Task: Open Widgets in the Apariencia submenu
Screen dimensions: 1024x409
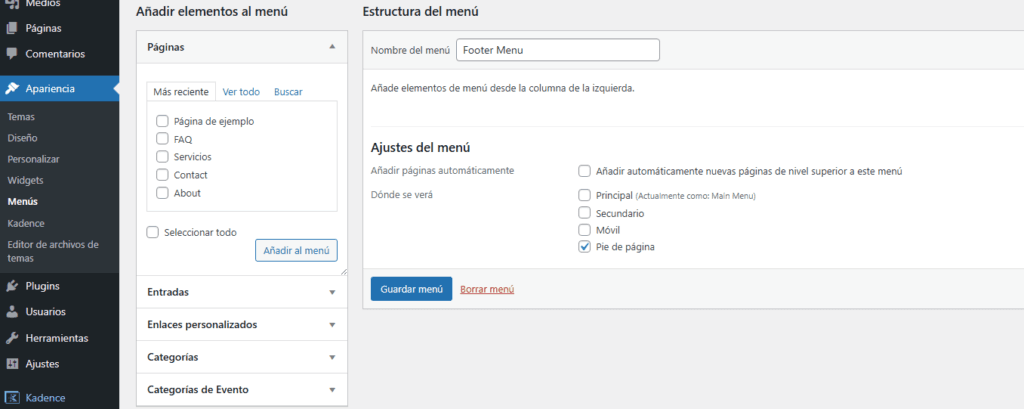Action: coord(25,180)
